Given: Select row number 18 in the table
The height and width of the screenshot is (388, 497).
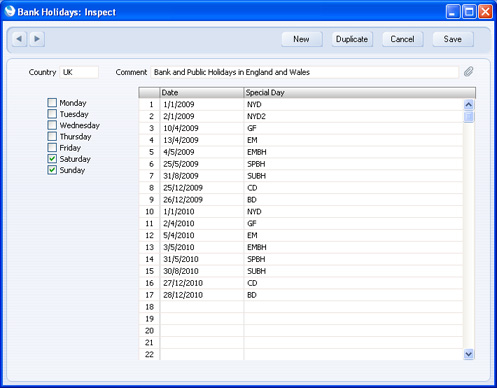Looking at the screenshot, I should 149,307.
